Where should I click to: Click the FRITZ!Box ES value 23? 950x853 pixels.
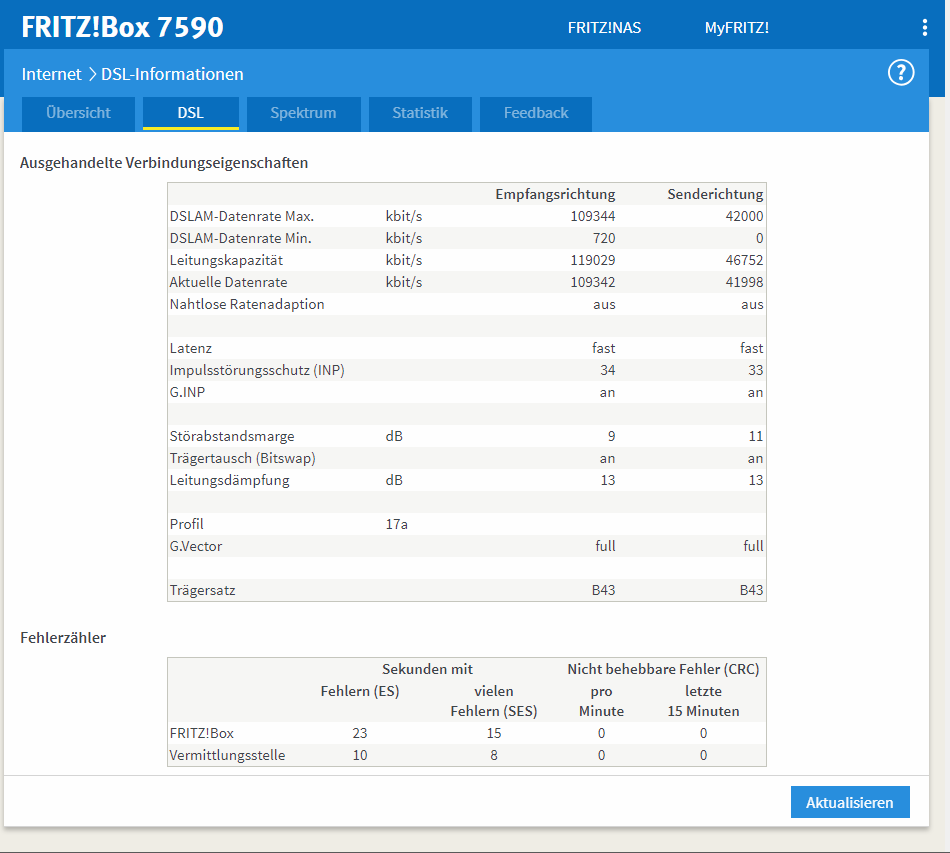(360, 733)
